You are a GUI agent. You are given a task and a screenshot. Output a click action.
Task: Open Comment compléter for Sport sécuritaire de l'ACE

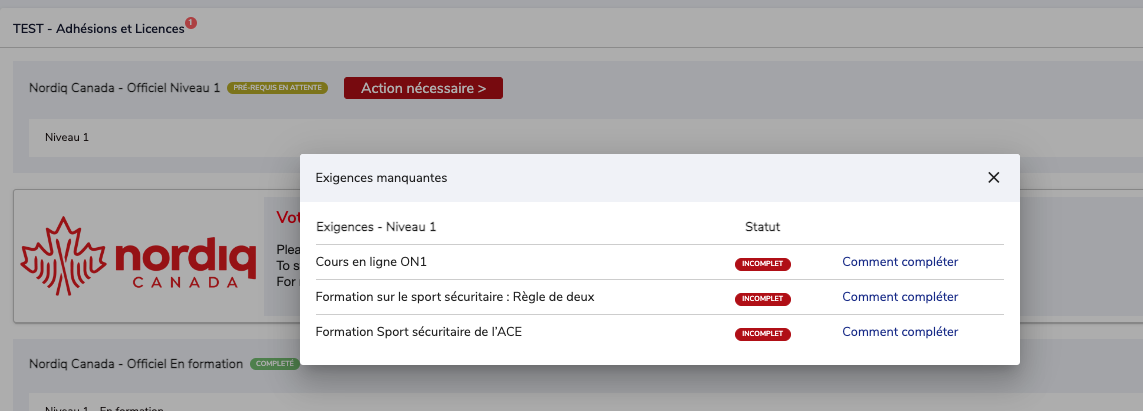tap(900, 332)
